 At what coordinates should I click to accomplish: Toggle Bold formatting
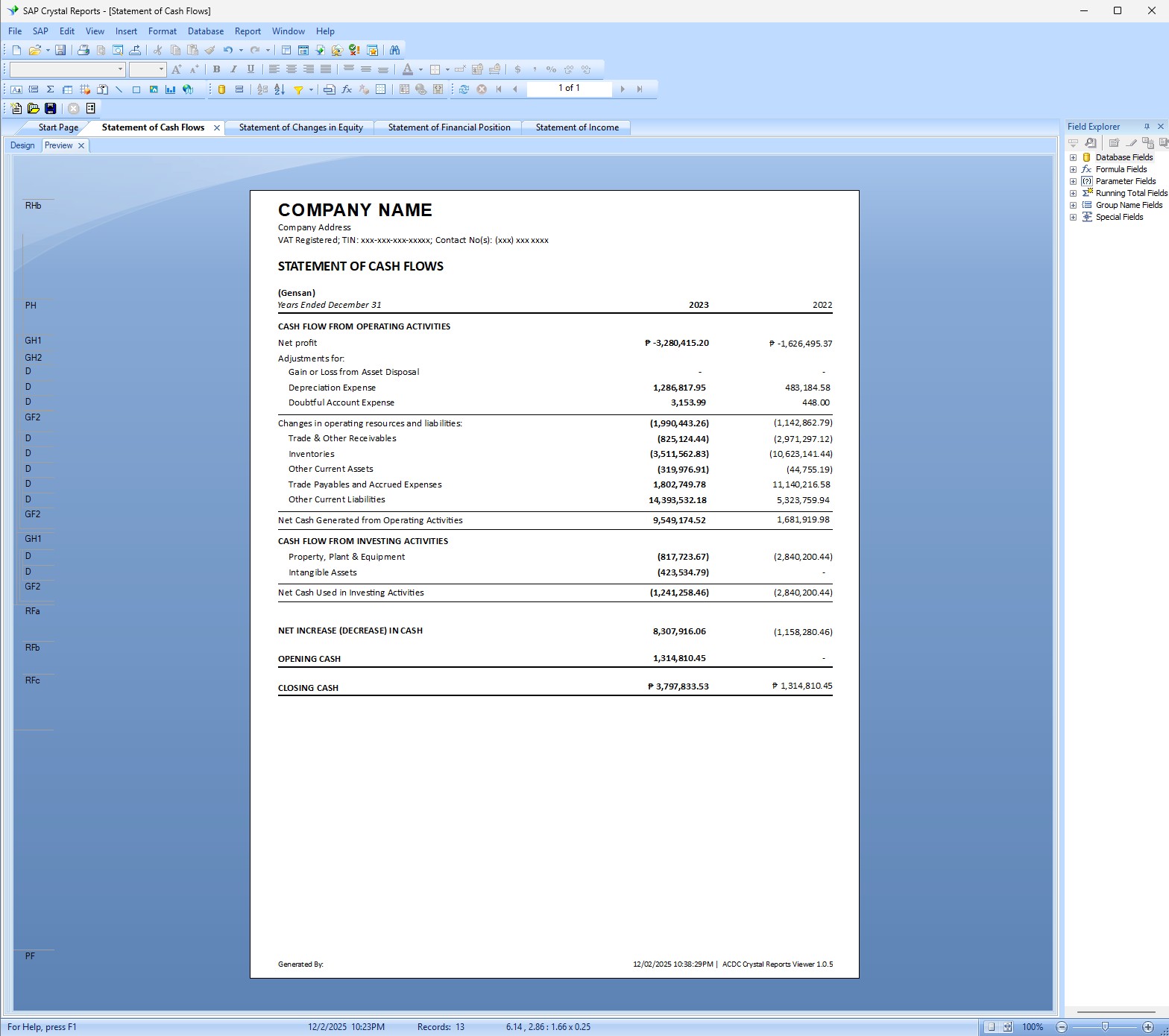tap(216, 69)
